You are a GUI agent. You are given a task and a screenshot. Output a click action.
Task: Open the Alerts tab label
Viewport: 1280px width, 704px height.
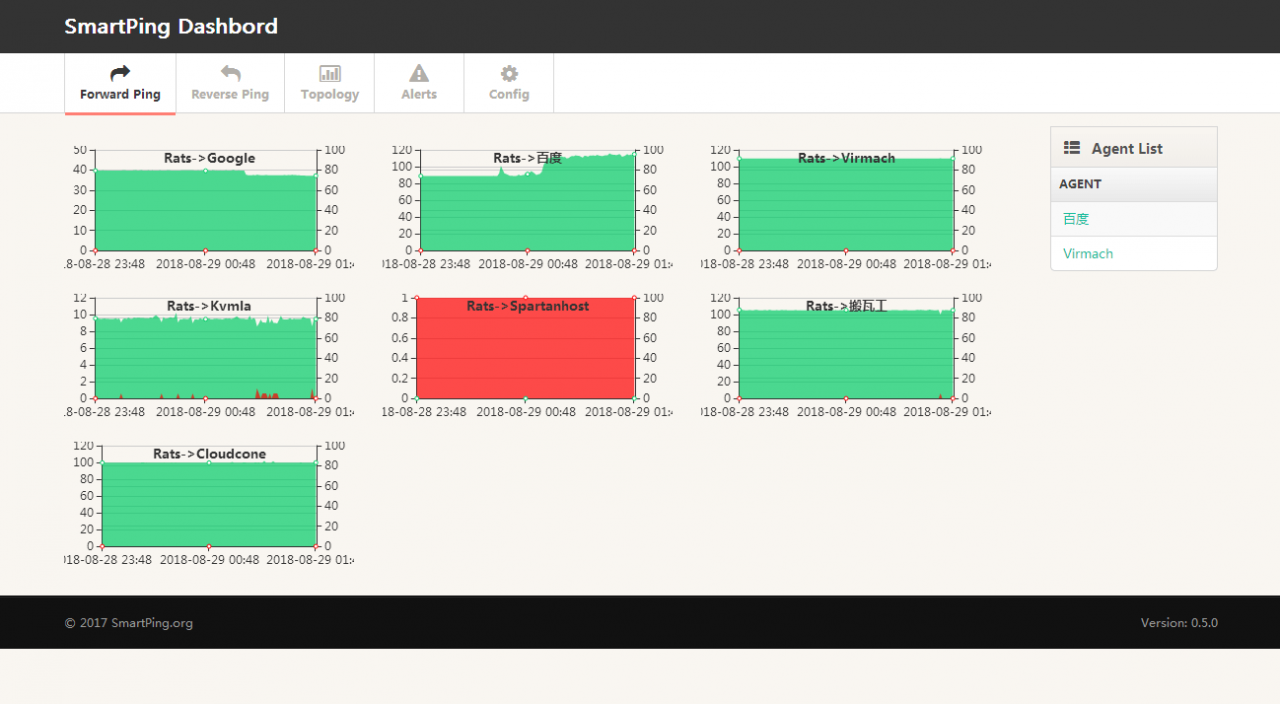(419, 94)
